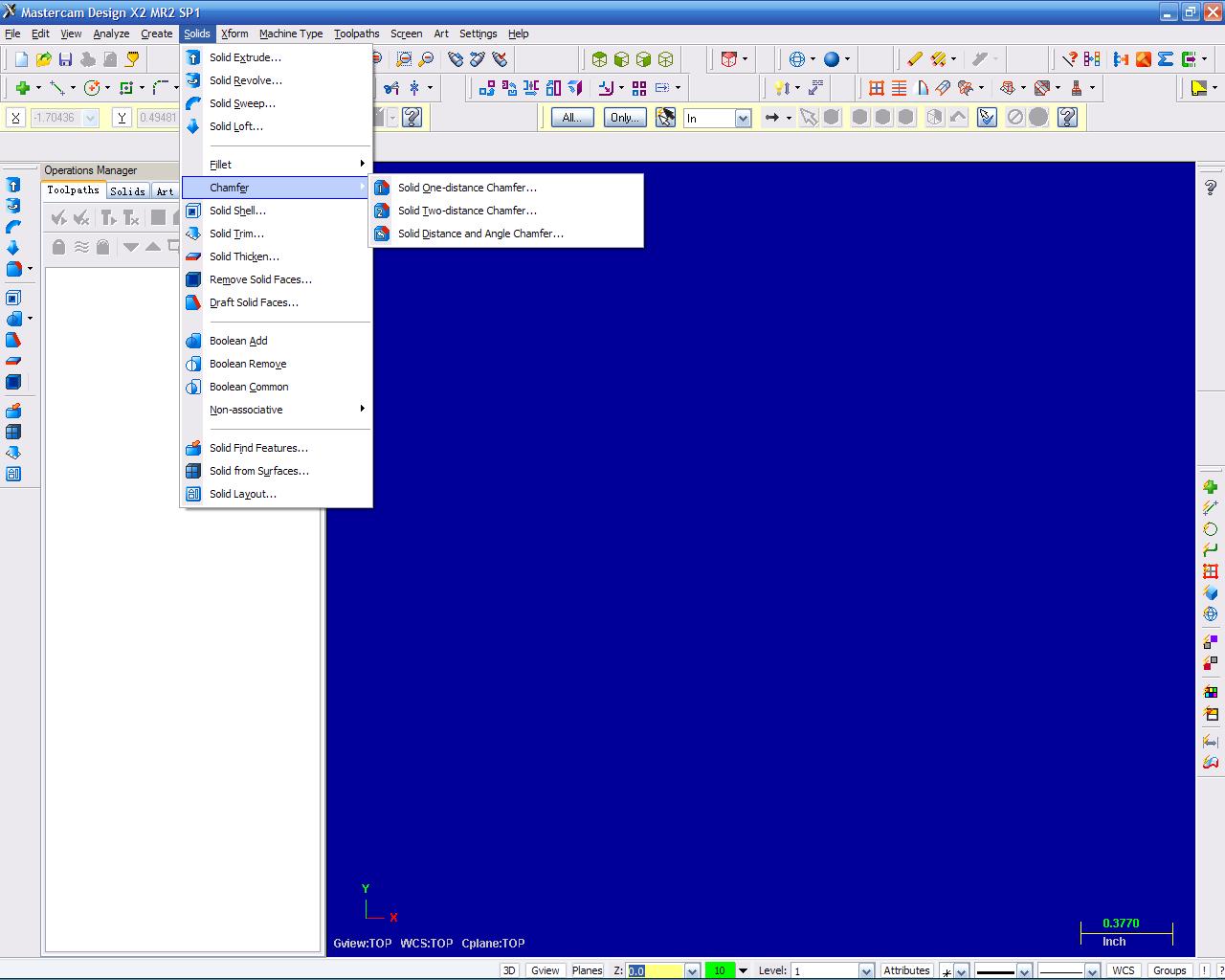Click the Select all toolpath operations icon

(59, 218)
